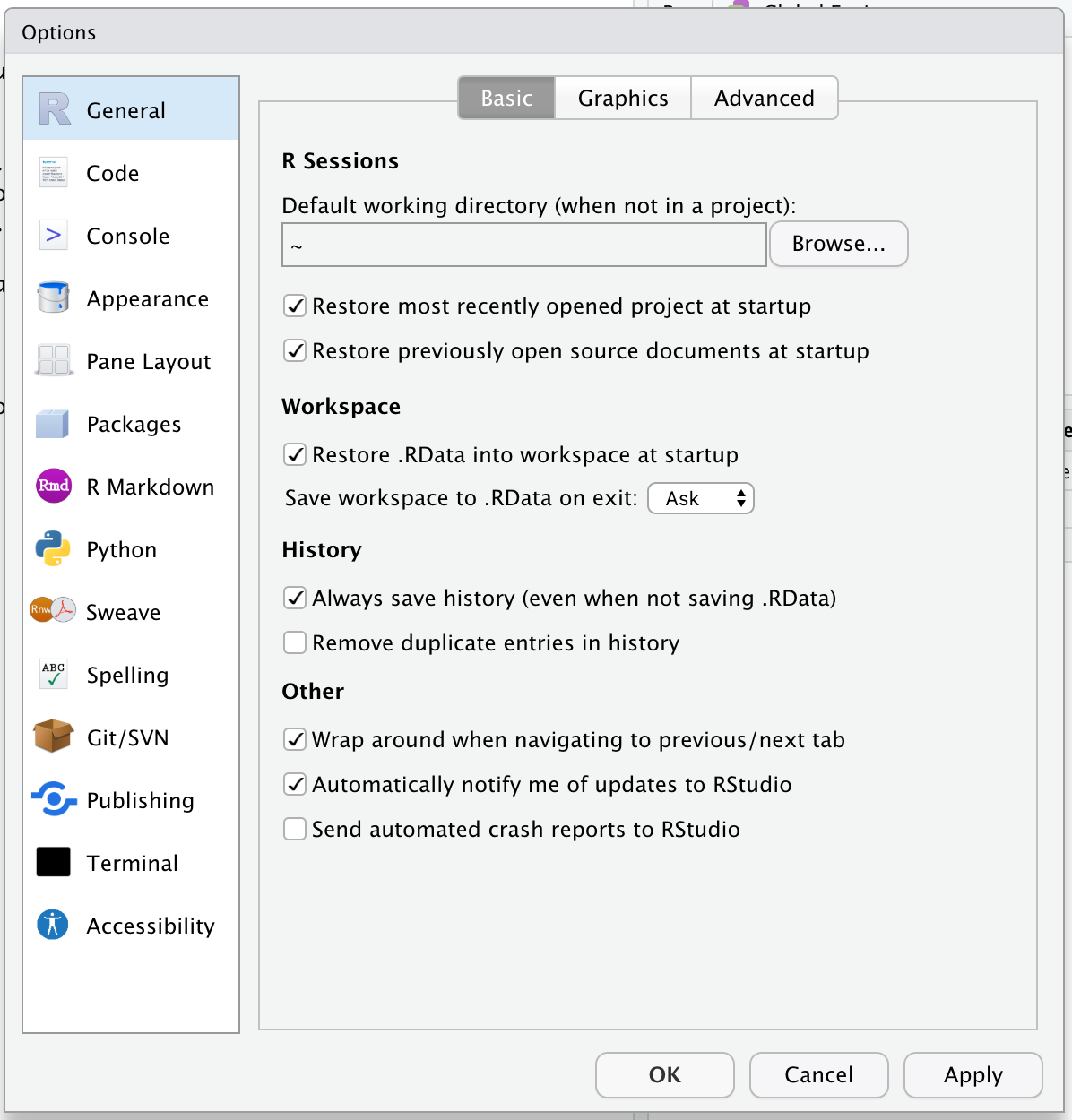The width and height of the screenshot is (1072, 1120).
Task: Open the Git/SVN cardboard box icon
Action: pyautogui.click(x=54, y=737)
